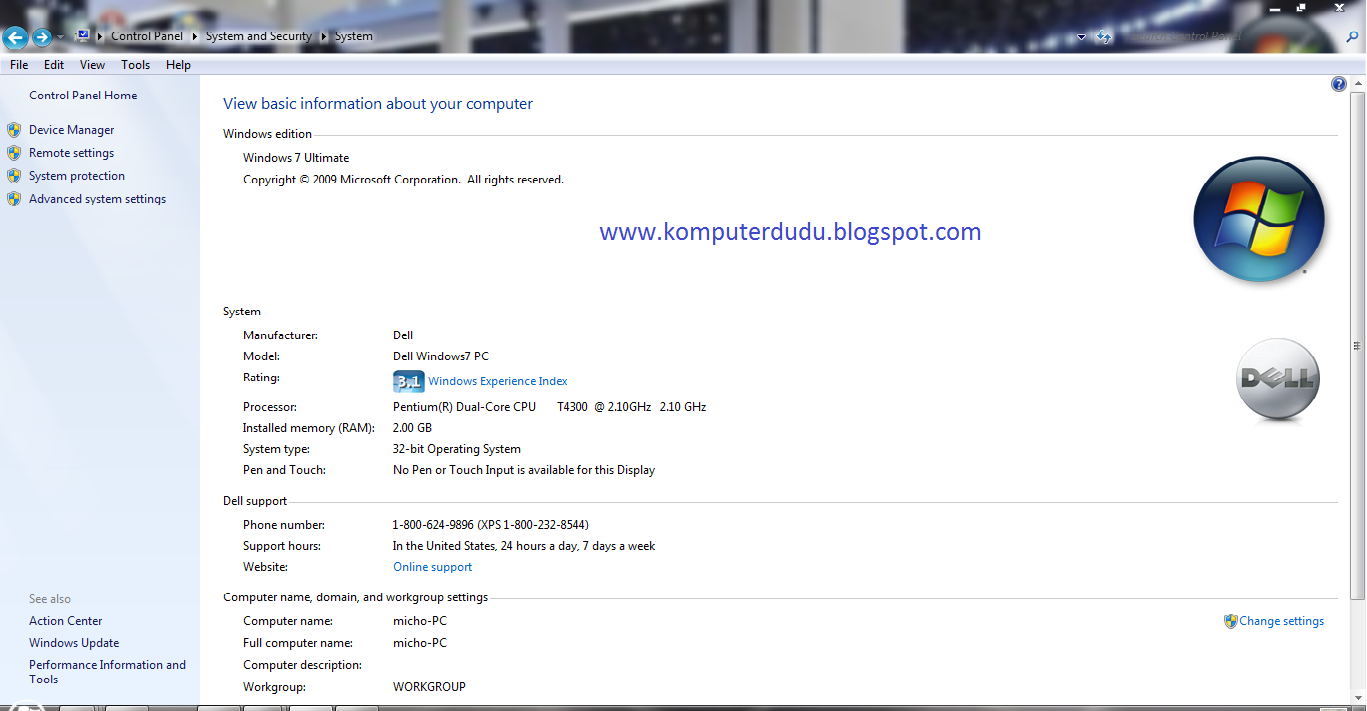Viewport: 1367px width, 711px height.
Task: Expand breadcrumb arrow before Control Panel
Action: point(101,37)
